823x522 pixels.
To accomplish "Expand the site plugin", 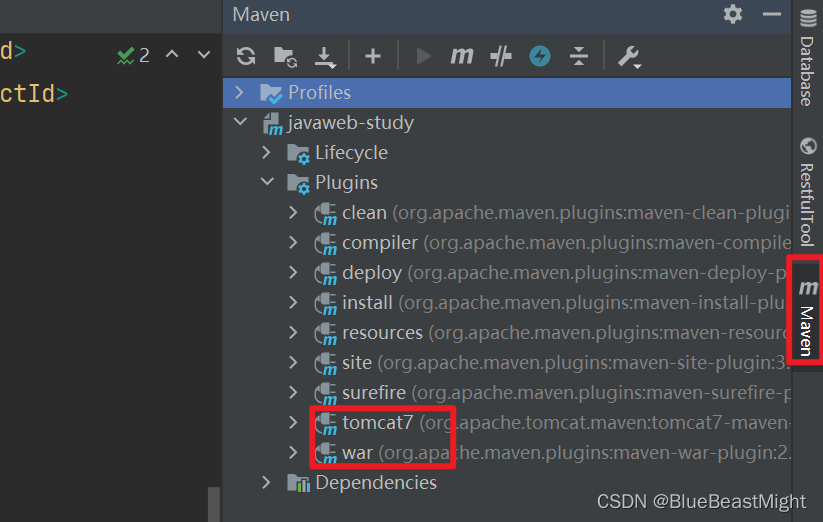I will 293,362.
